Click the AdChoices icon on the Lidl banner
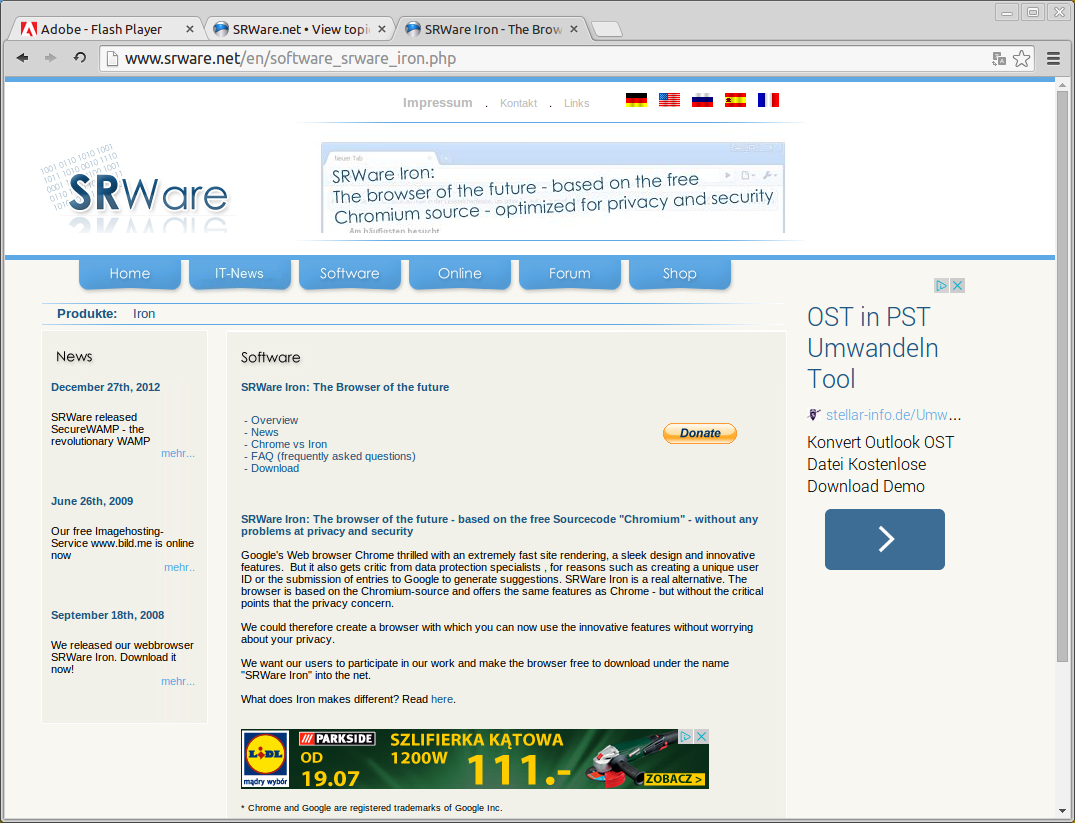Image resolution: width=1075 pixels, height=823 pixels. coord(686,736)
